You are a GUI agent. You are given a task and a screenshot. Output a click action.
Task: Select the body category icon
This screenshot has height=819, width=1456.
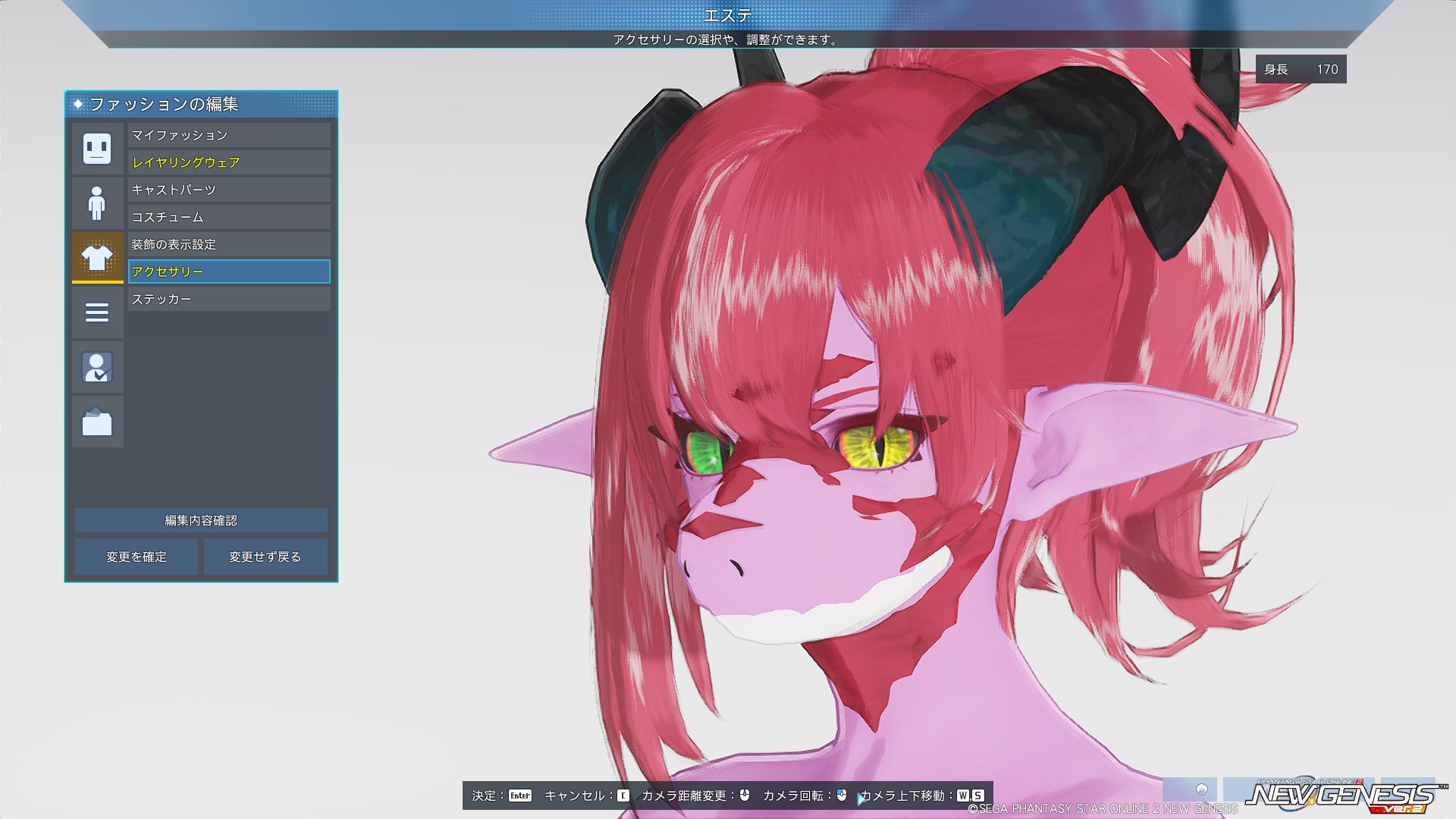pos(97,202)
